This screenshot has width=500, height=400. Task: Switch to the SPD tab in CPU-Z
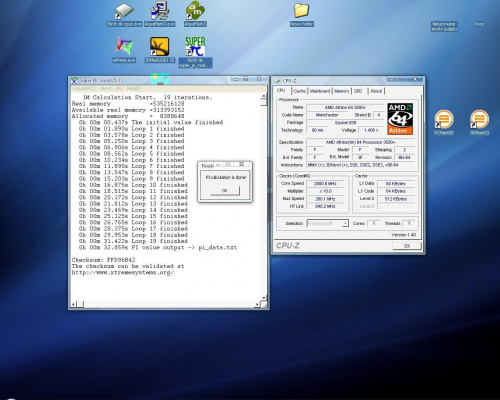click(x=358, y=91)
